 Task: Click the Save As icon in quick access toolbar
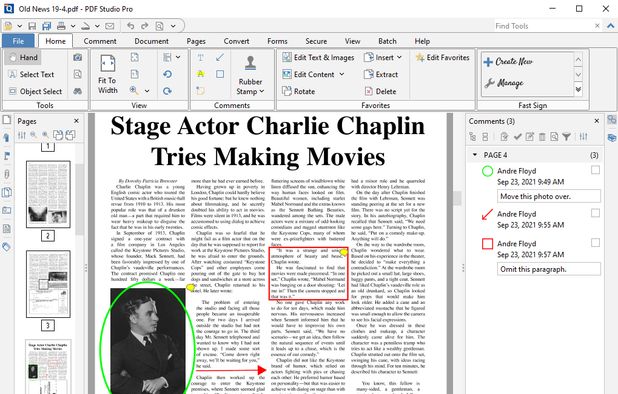47,26
